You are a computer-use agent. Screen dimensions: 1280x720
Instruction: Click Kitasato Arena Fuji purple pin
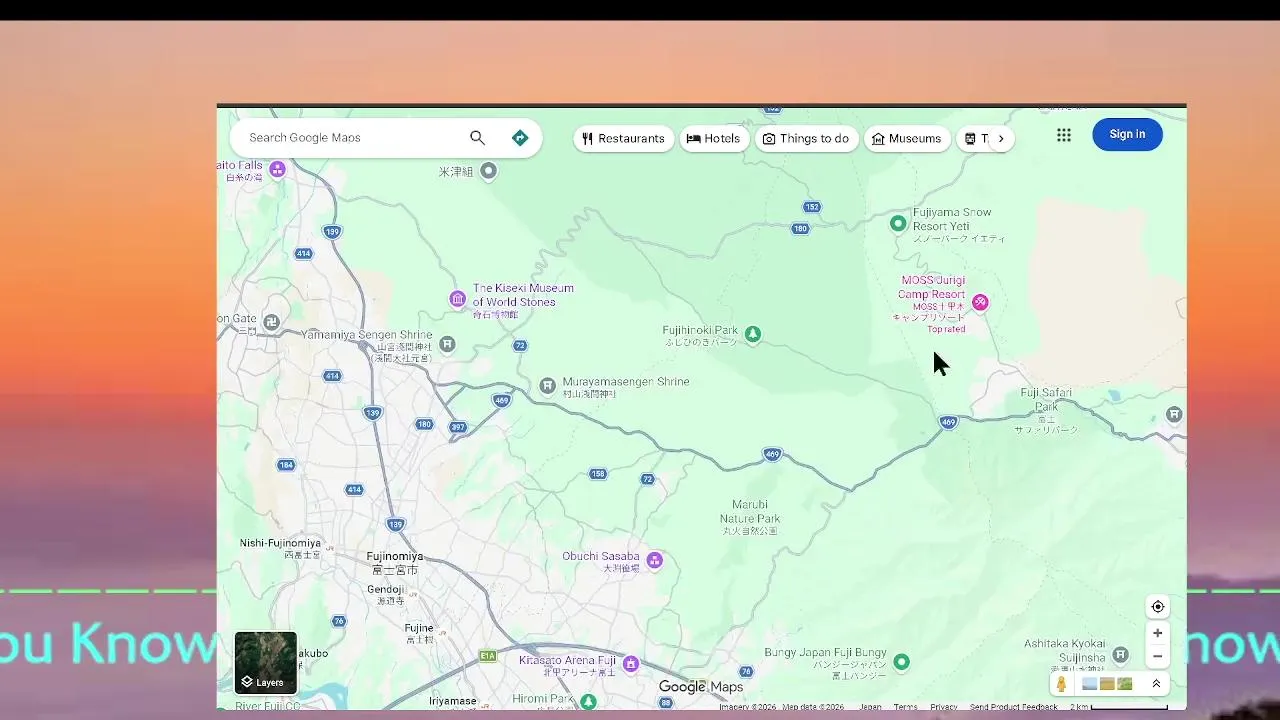(x=630, y=663)
